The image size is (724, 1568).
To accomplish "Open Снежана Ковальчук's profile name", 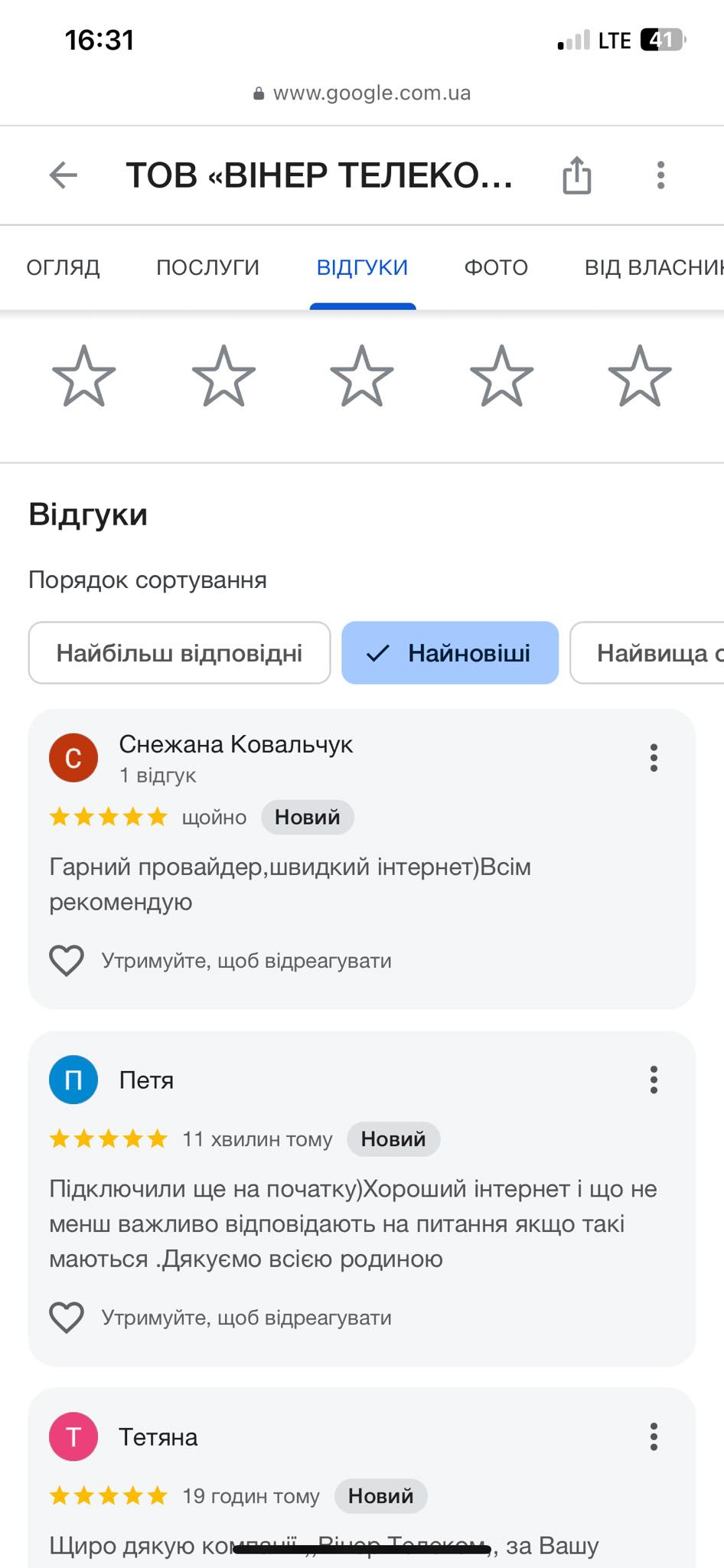I will pyautogui.click(x=236, y=744).
